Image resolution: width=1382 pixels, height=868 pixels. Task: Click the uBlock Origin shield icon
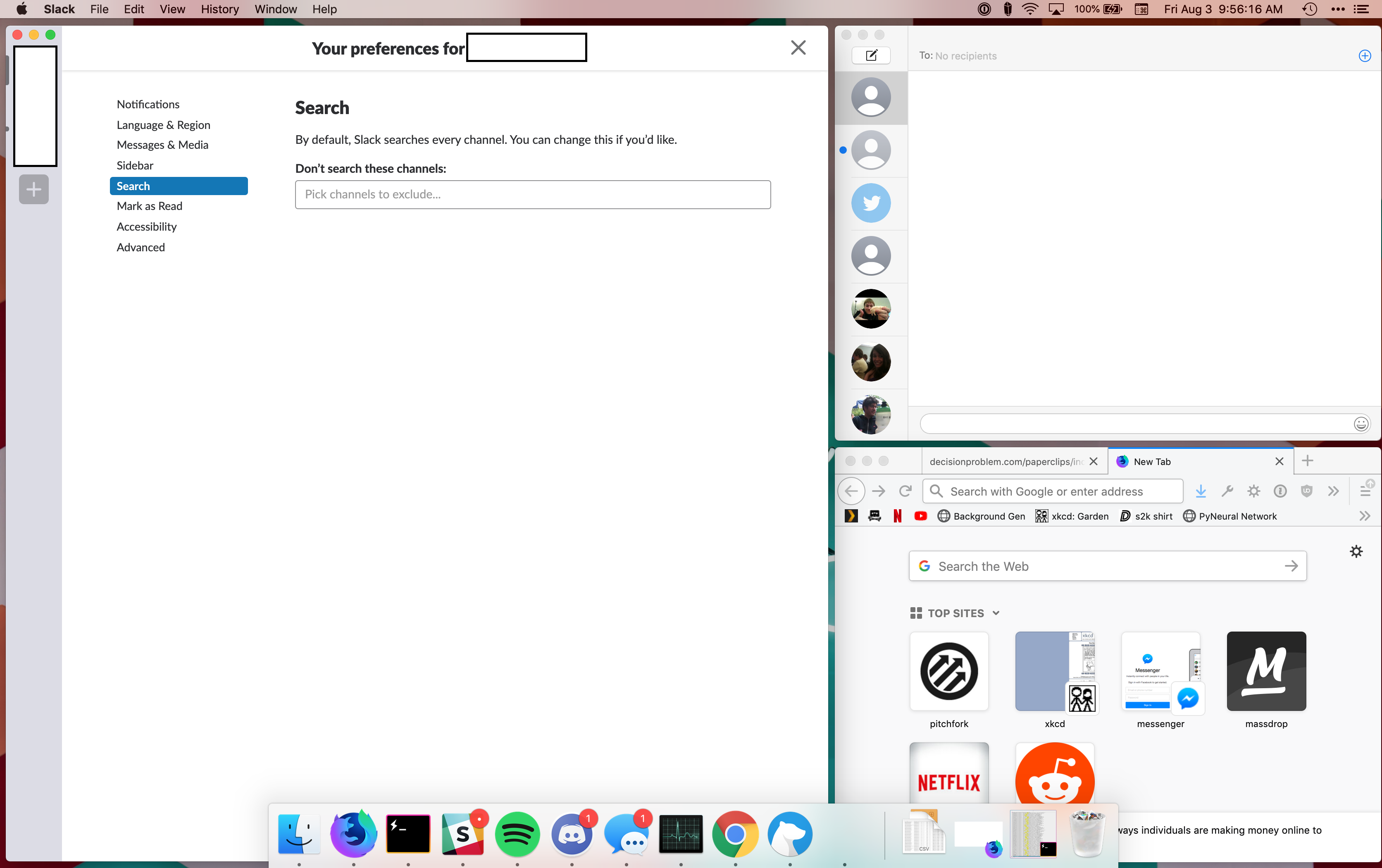coord(1307,491)
